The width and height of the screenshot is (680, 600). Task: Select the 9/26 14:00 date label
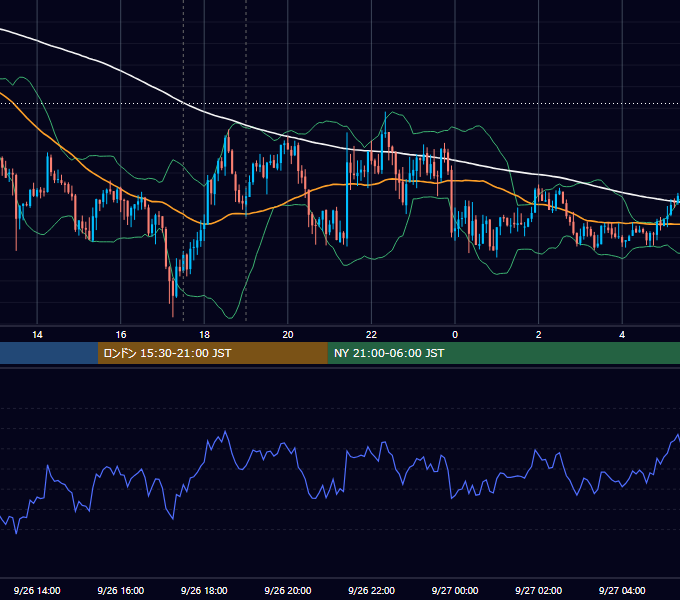pyautogui.click(x=37, y=590)
